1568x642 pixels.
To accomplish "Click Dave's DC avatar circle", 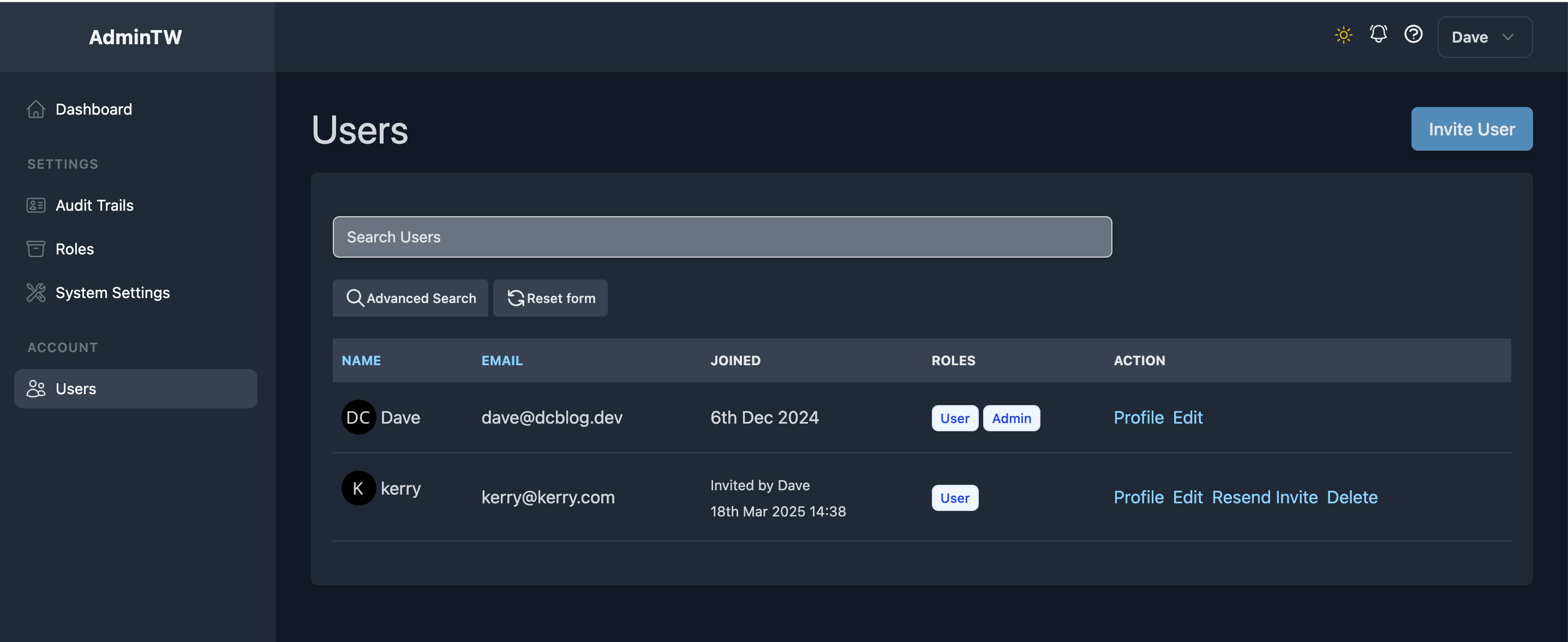I will [x=358, y=417].
